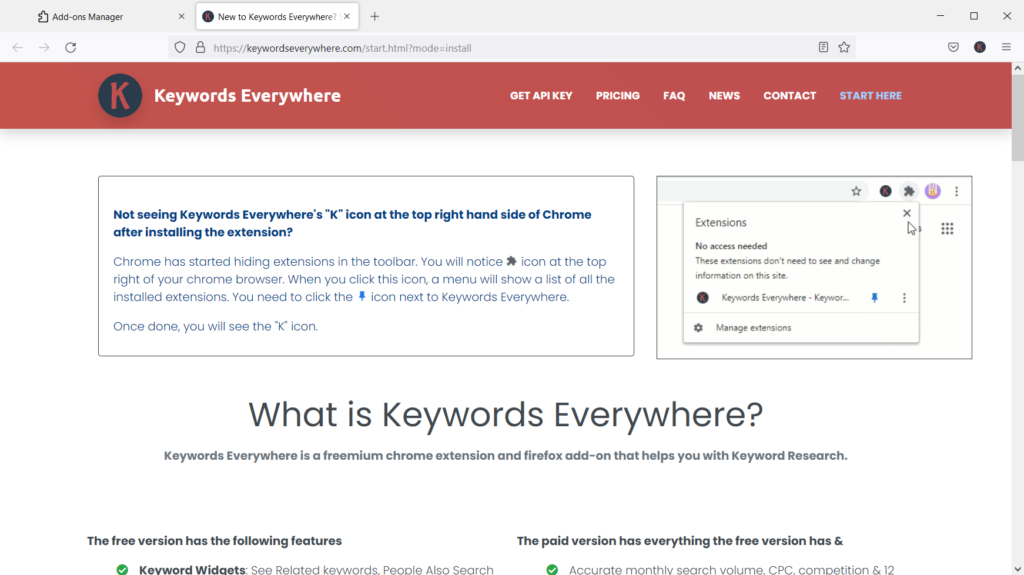This screenshot has height=575, width=1024.
Task: Click the Chrome extensions popup screenshot image
Action: [814, 267]
